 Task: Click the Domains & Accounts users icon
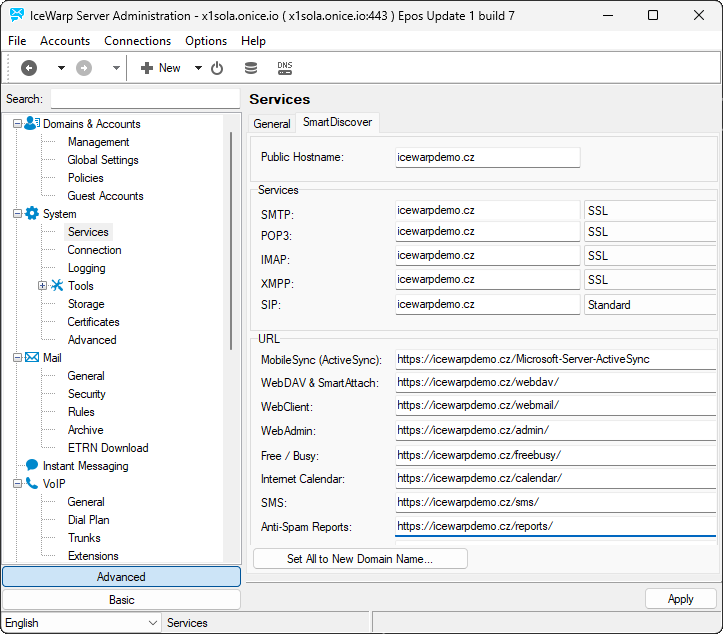click(x=32, y=123)
